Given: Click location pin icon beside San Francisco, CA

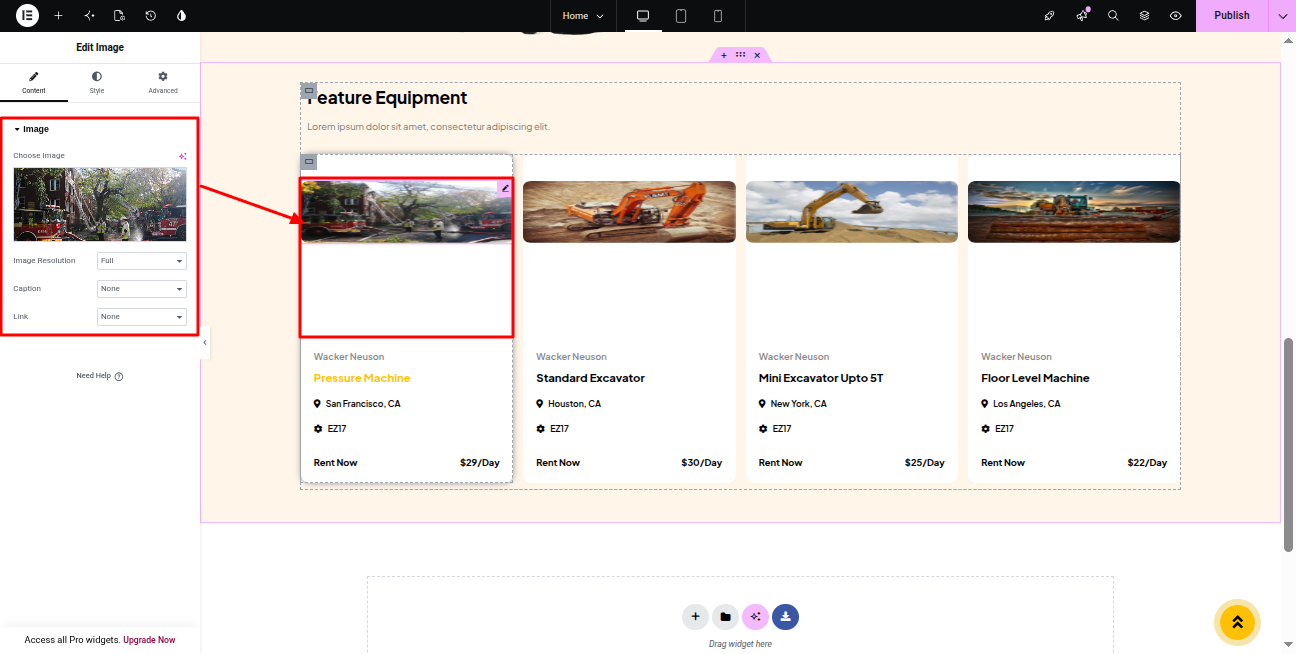Looking at the screenshot, I should [x=317, y=404].
